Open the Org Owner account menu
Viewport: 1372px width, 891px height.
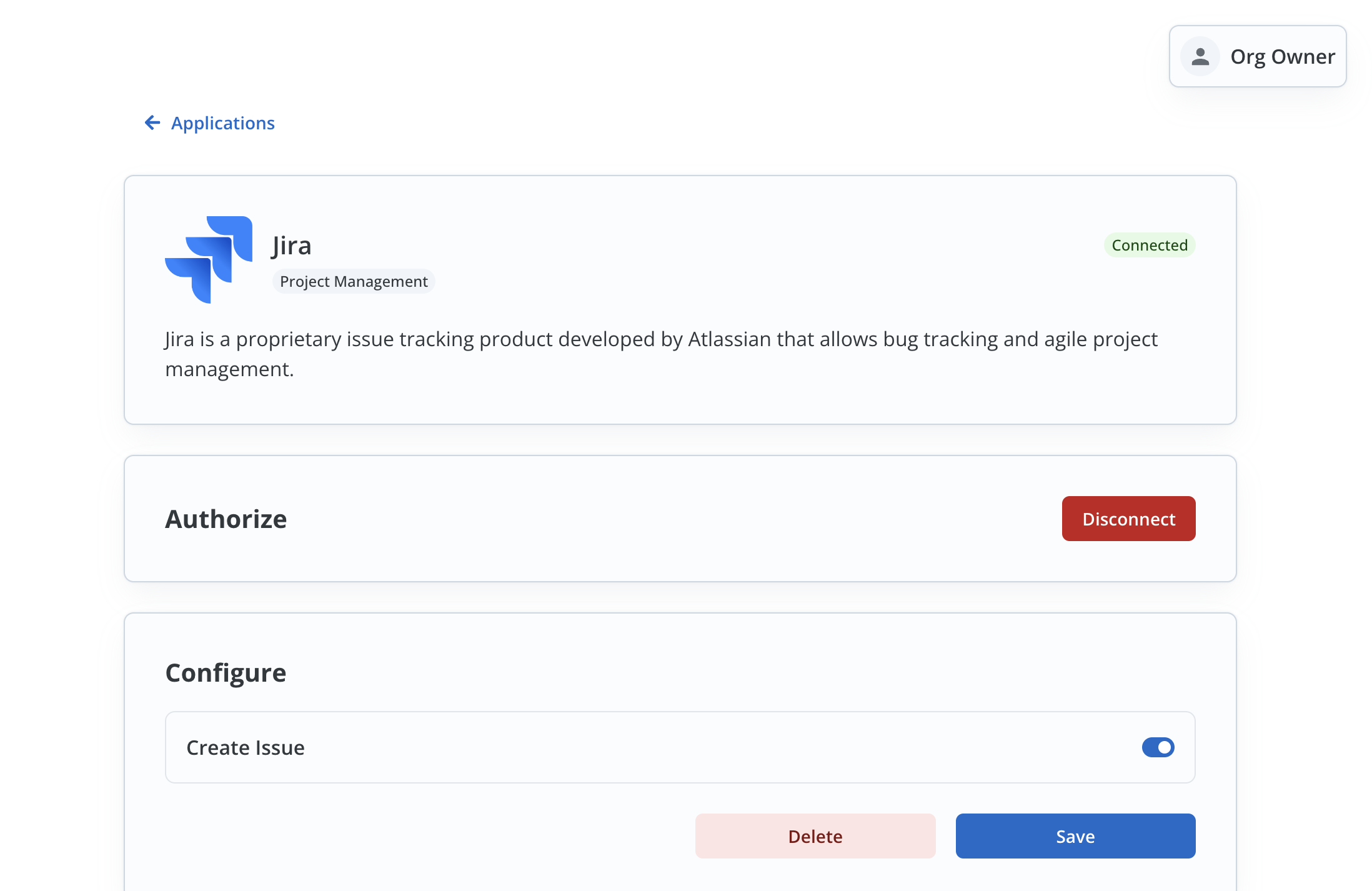coord(1257,56)
